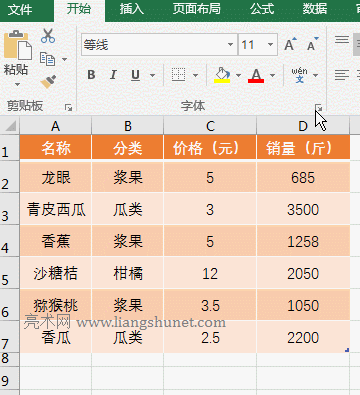This screenshot has height=395, width=360.
Task: Apply cell borders icon
Action: pos(178,75)
